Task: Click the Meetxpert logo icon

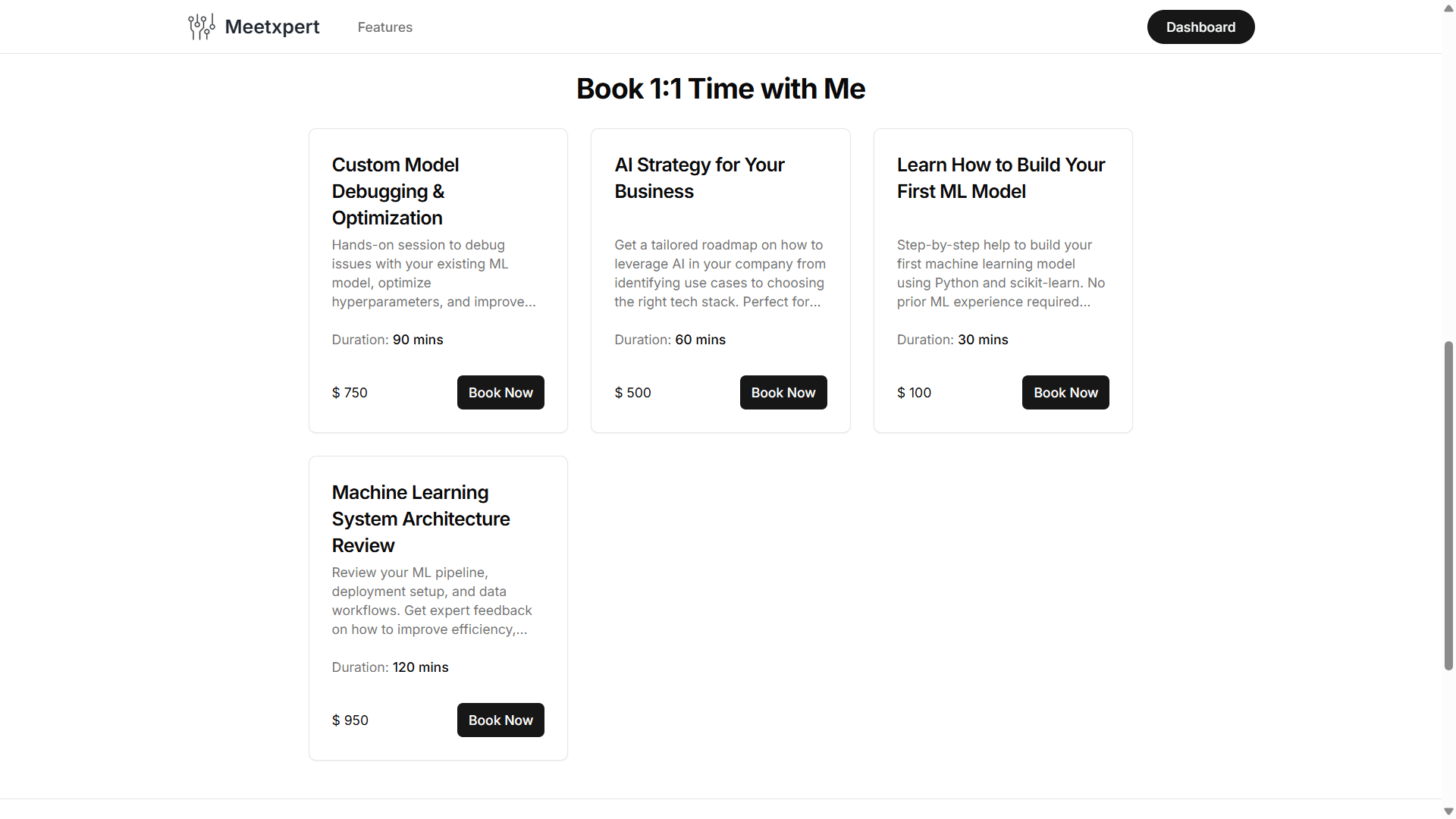Action: (x=200, y=27)
